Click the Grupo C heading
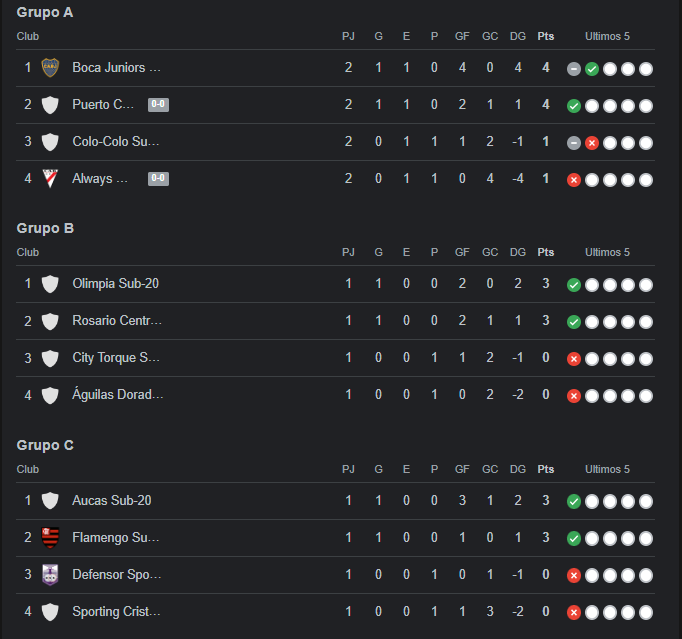Screen dimensions: 682x639 (x=45, y=445)
